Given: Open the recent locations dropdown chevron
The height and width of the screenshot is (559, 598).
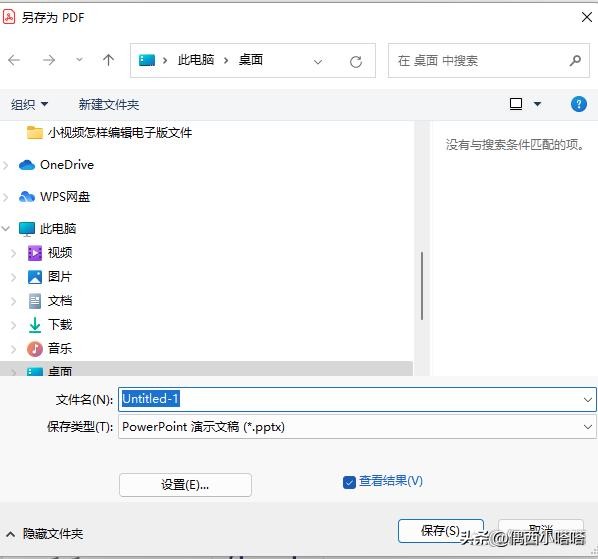Looking at the screenshot, I should (79, 60).
